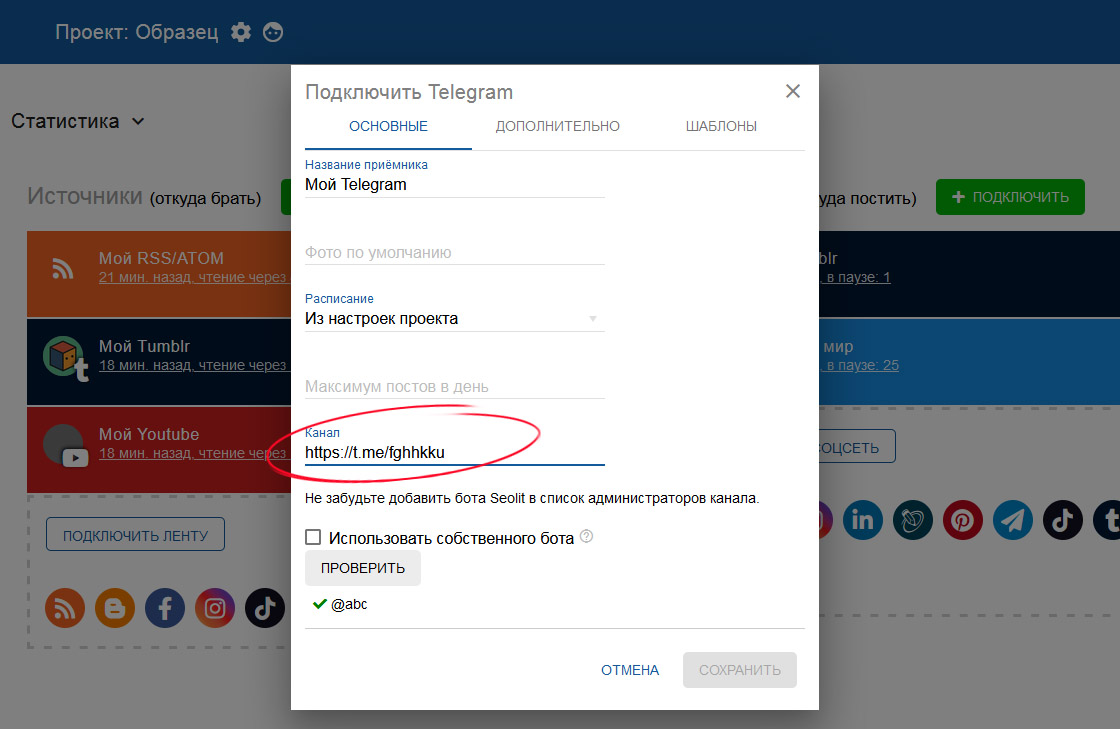The width and height of the screenshot is (1120, 729).
Task: Click the Канал URL input field
Action: (454, 453)
